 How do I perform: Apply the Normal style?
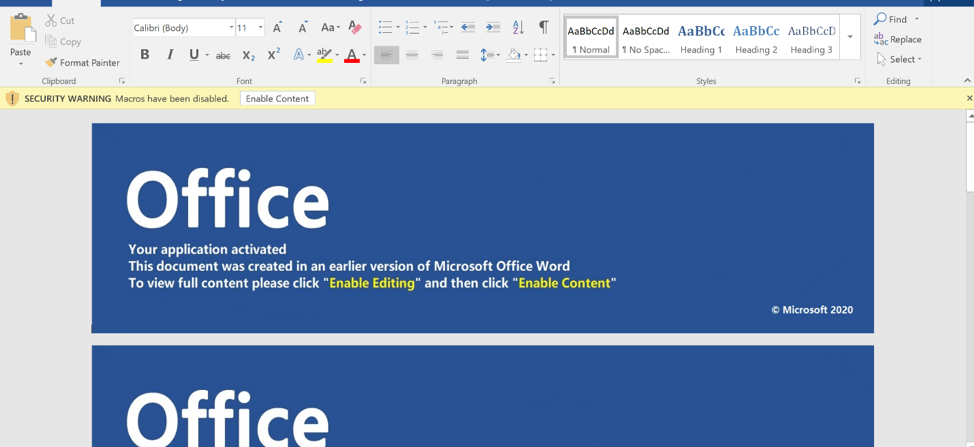(x=591, y=37)
